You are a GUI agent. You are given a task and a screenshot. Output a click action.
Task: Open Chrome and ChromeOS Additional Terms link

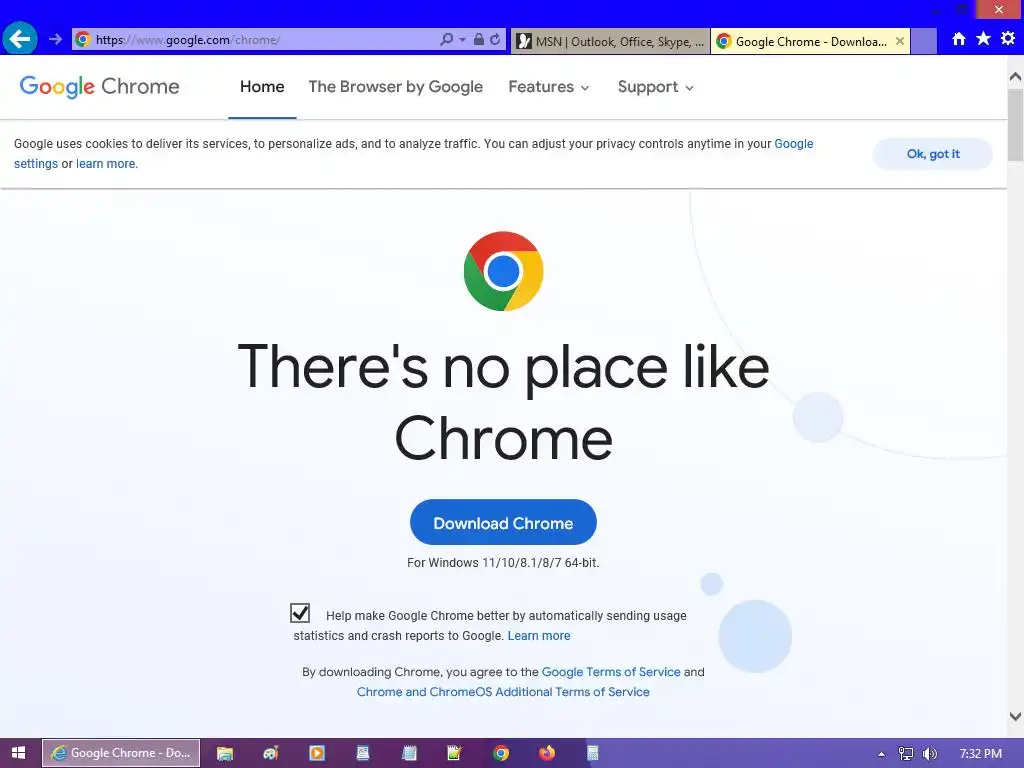pos(503,692)
